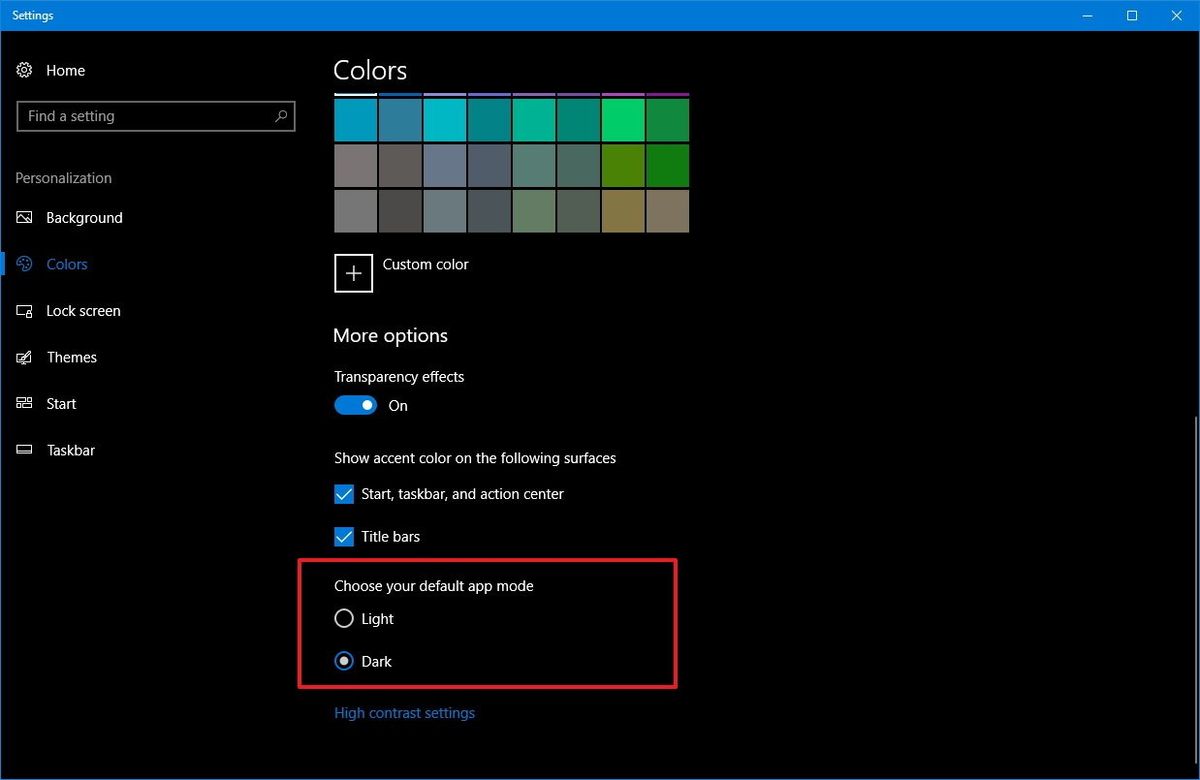Switch to the Background settings page
Viewport: 1200px width, 780px height.
click(x=84, y=217)
